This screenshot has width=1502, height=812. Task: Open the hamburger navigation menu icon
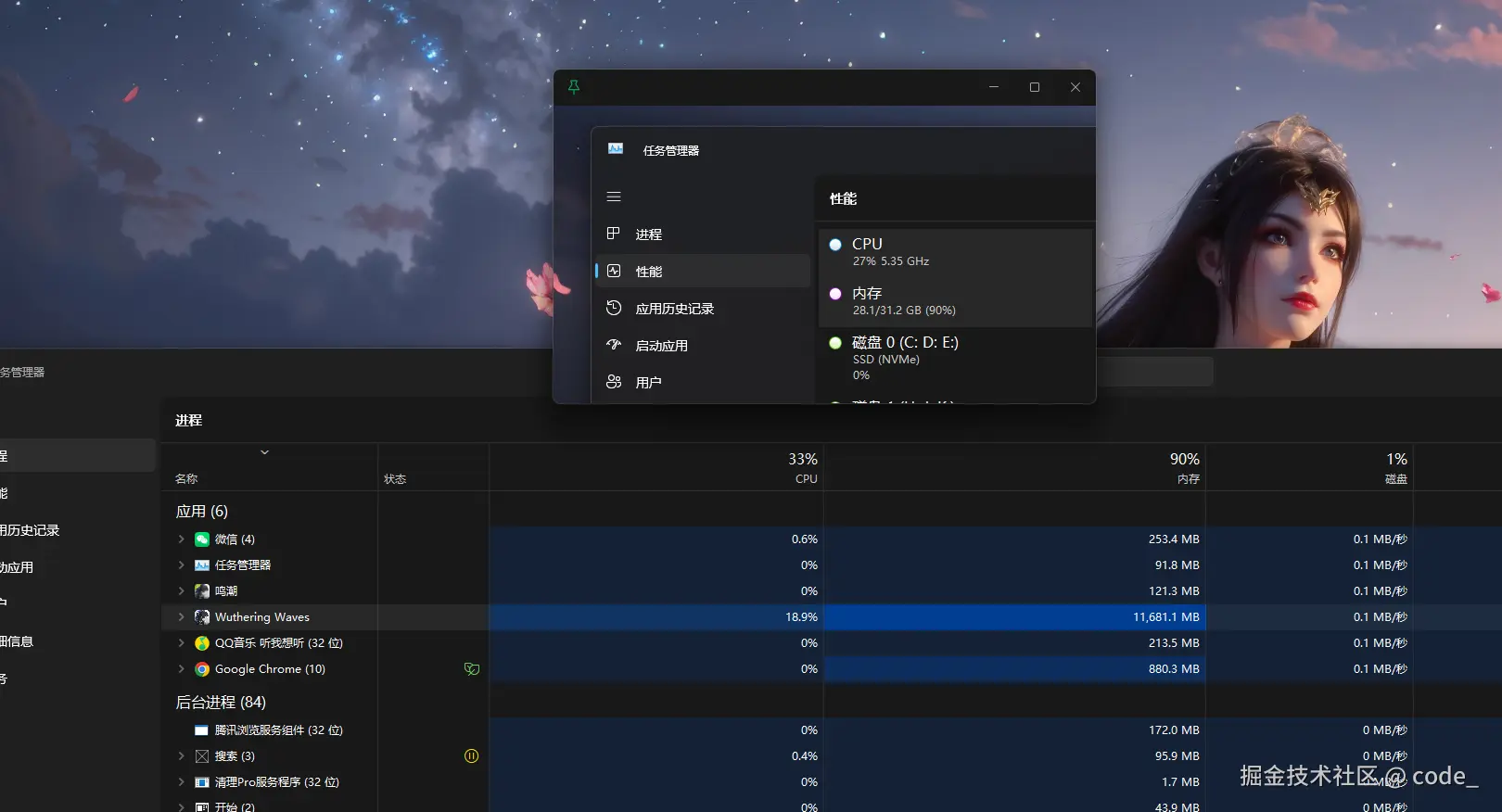[614, 197]
